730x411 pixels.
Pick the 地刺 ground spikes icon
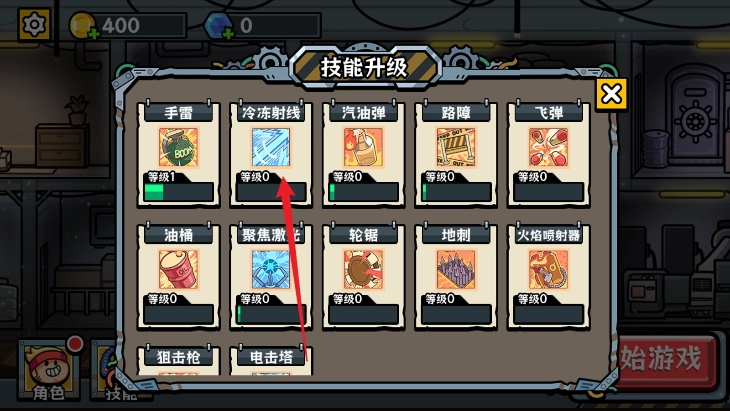(456, 270)
